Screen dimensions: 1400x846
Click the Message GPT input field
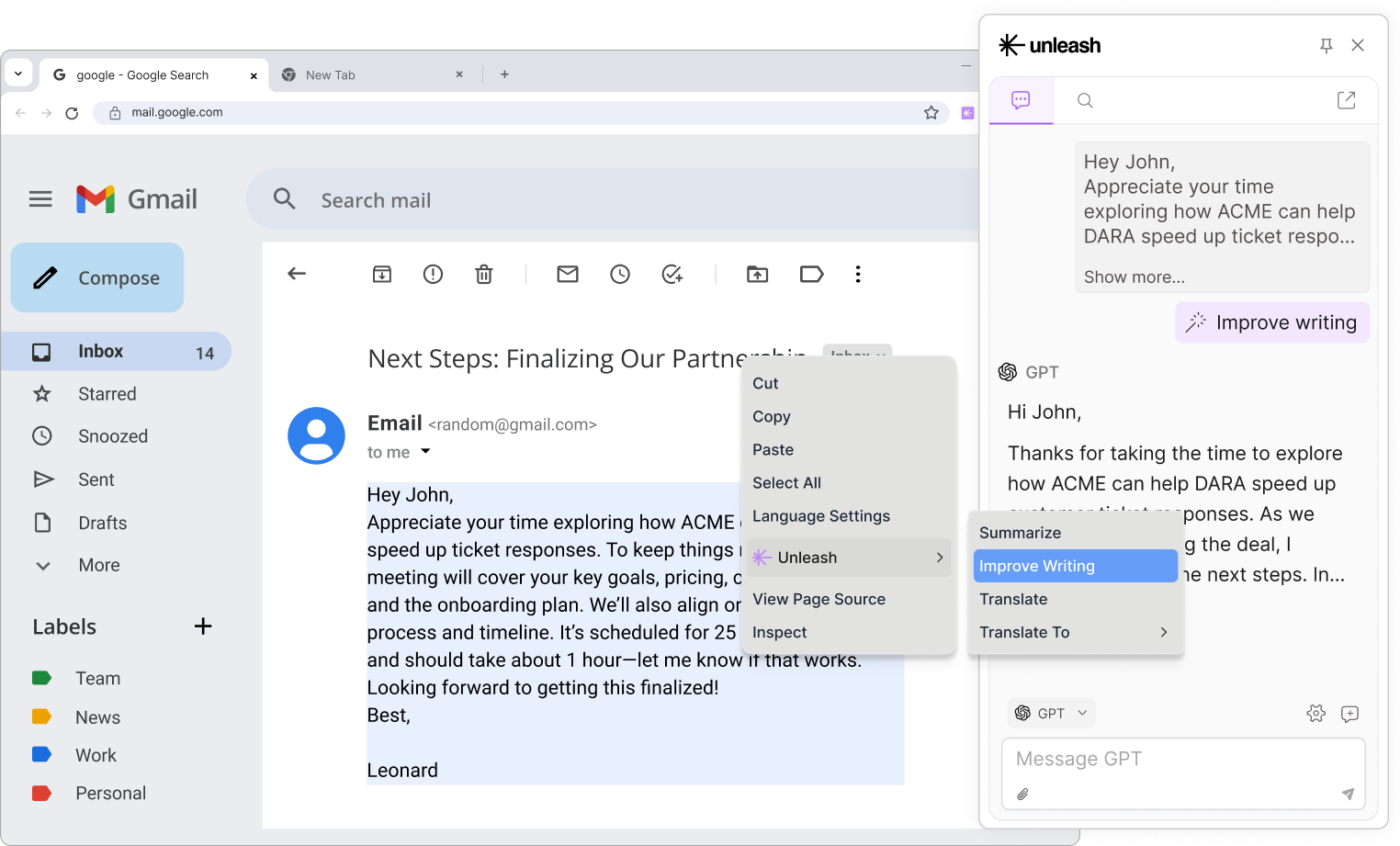tap(1183, 760)
